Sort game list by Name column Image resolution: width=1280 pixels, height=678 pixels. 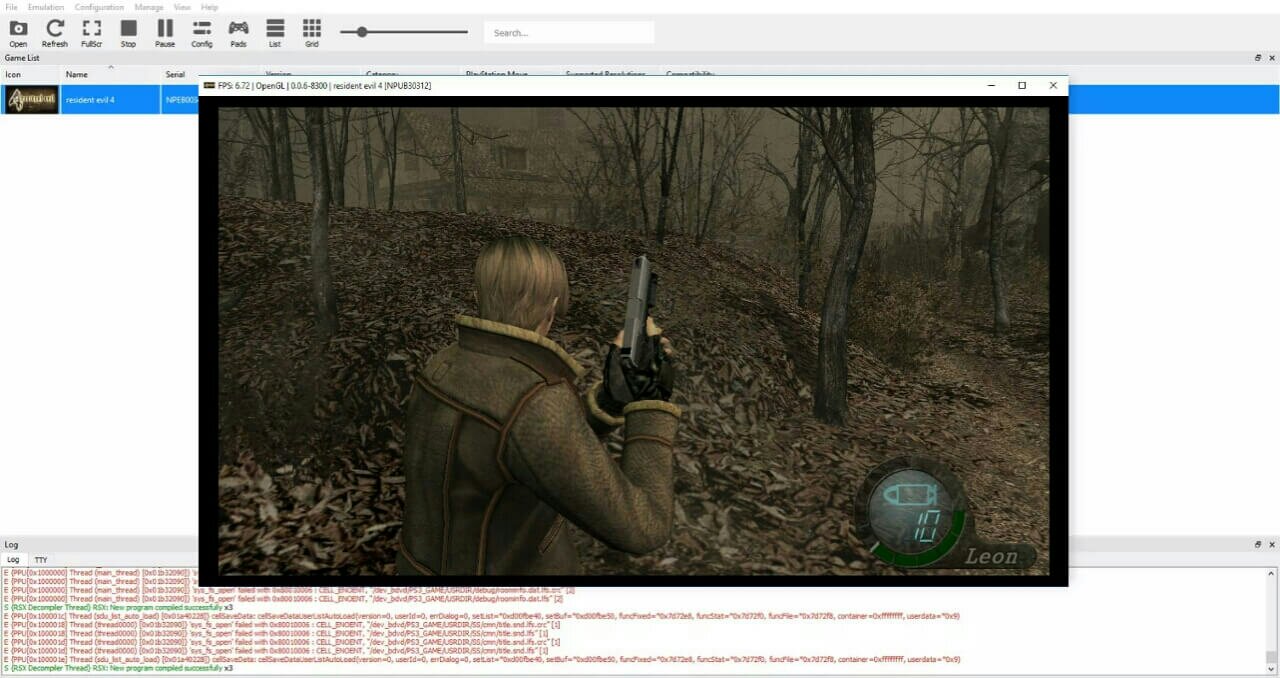tap(110, 74)
